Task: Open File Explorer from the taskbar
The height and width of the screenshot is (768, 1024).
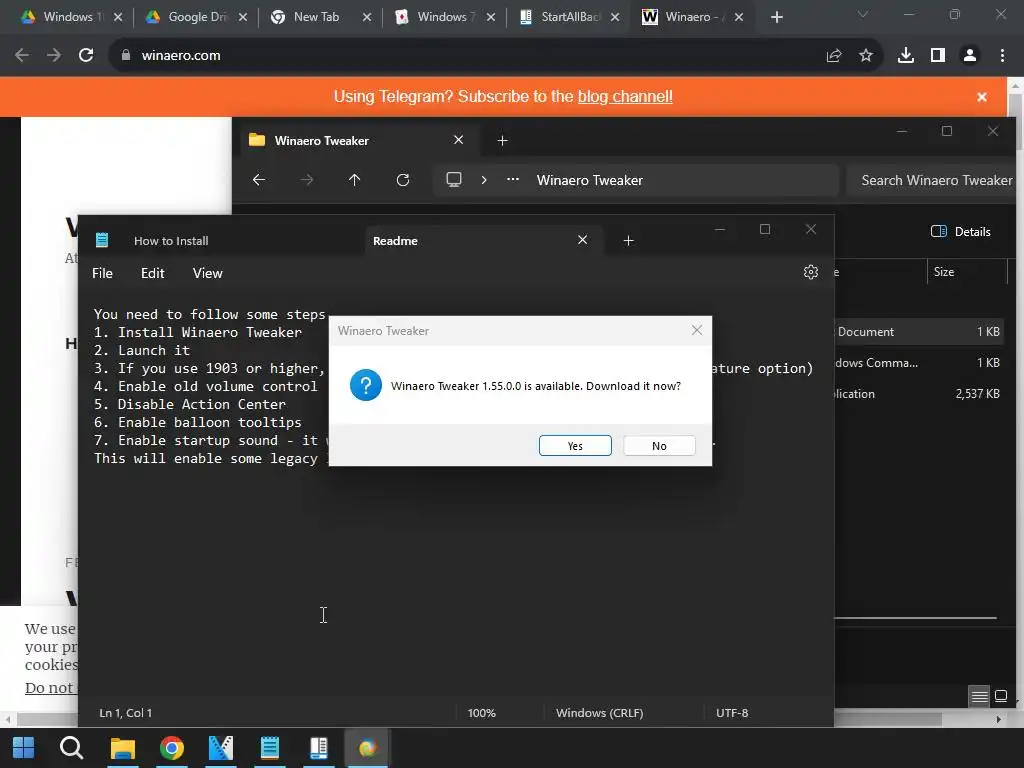Action: [122, 748]
